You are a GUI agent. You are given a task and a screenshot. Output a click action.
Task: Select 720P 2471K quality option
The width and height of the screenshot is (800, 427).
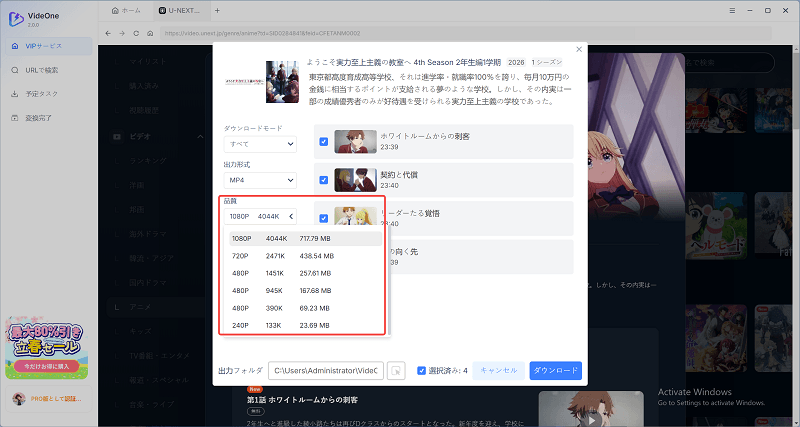[300, 258]
